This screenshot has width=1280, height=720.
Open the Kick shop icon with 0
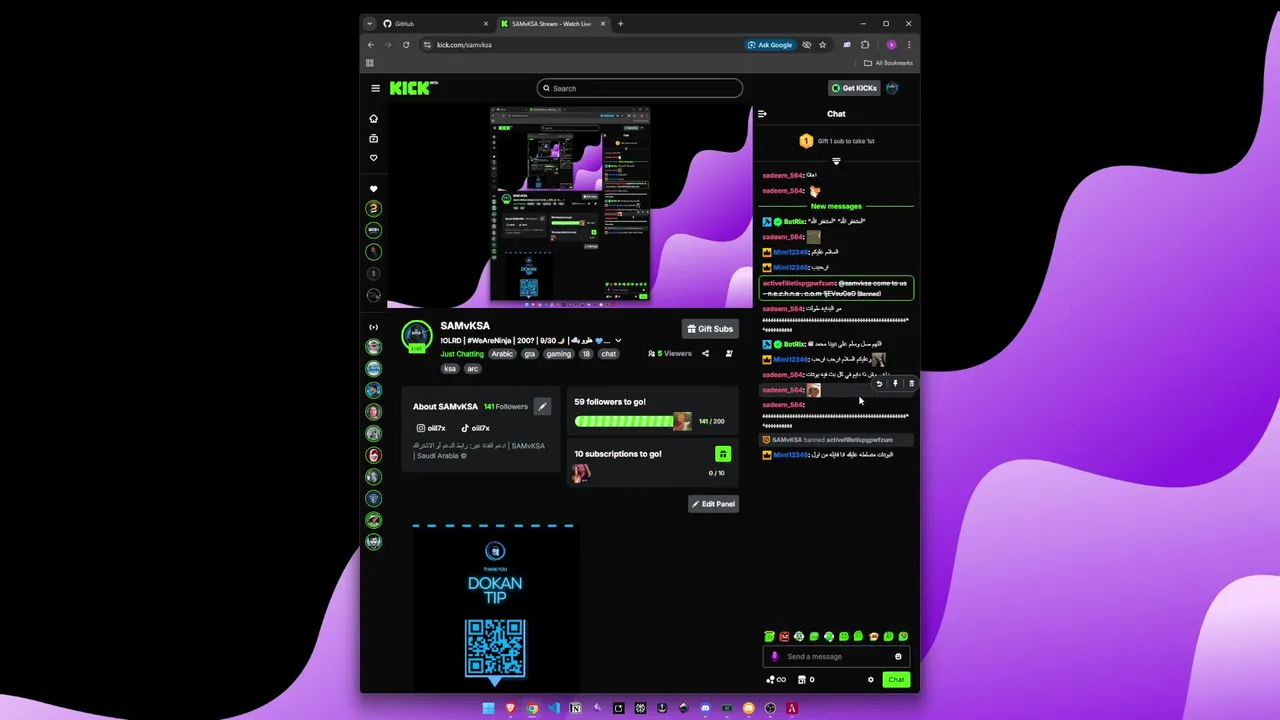click(x=805, y=680)
